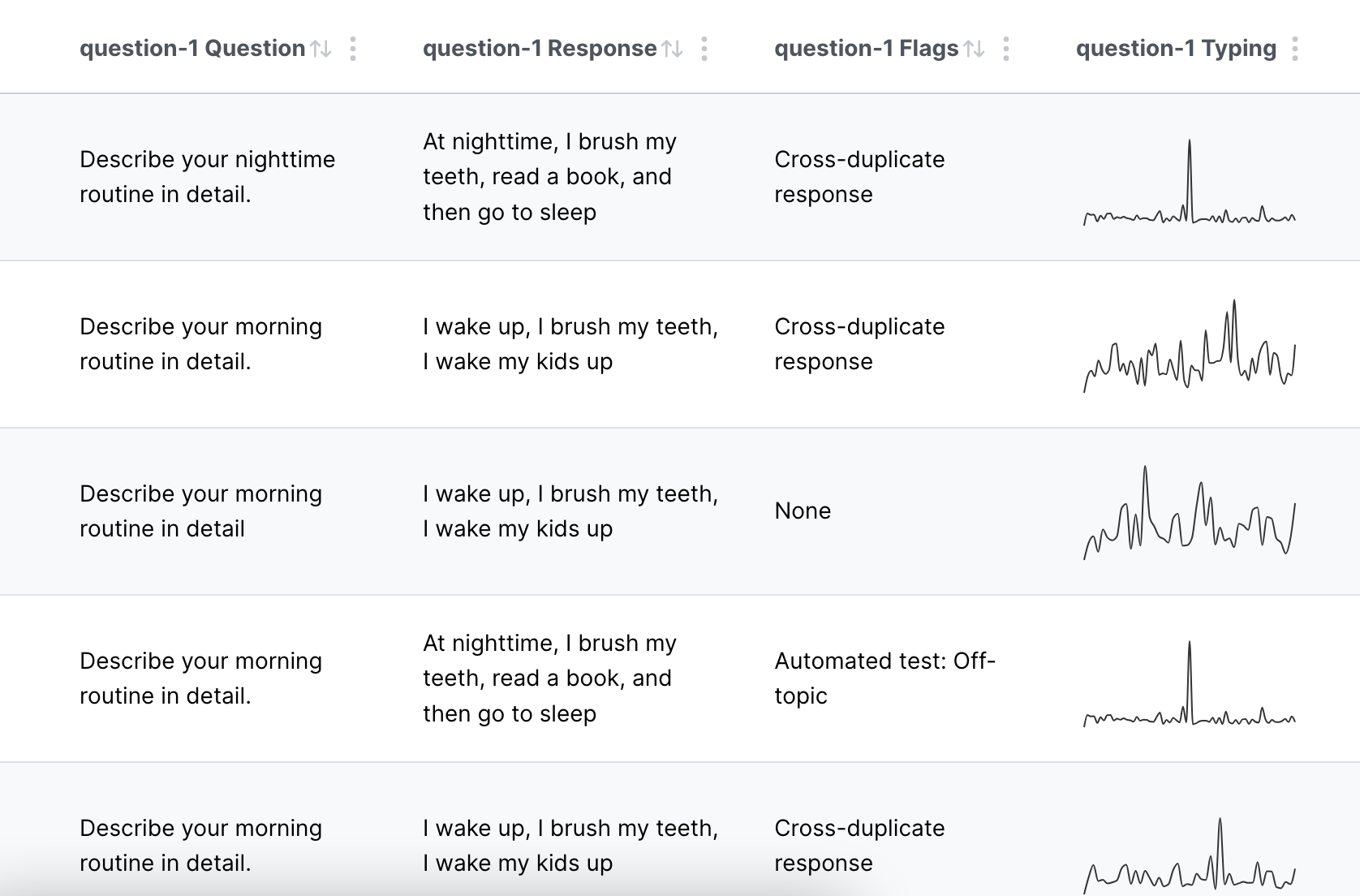Image resolution: width=1360 pixels, height=896 pixels.
Task: Select the 'Automated test: Off-topic' flag cell
Action: pos(884,678)
